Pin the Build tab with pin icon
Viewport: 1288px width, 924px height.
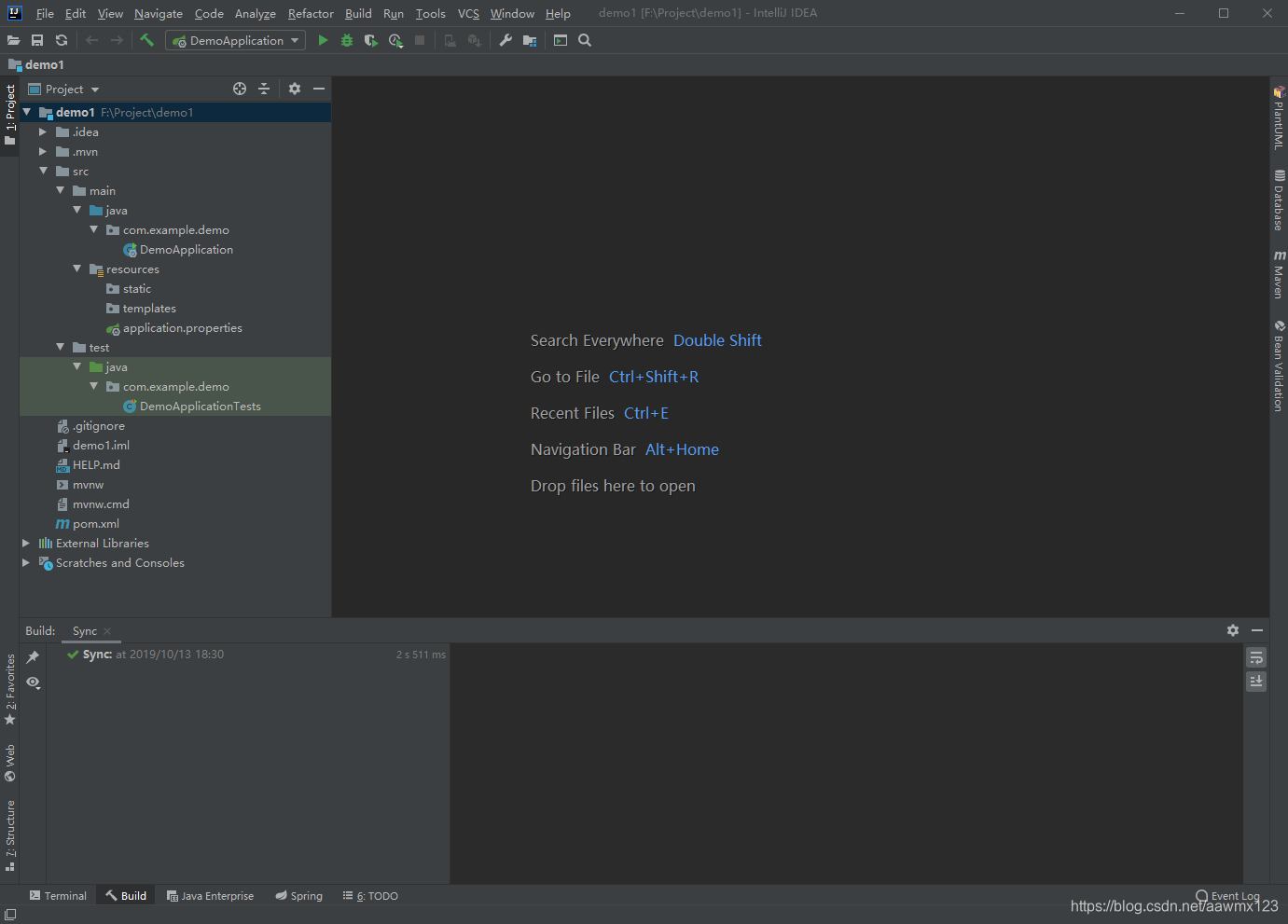(34, 656)
